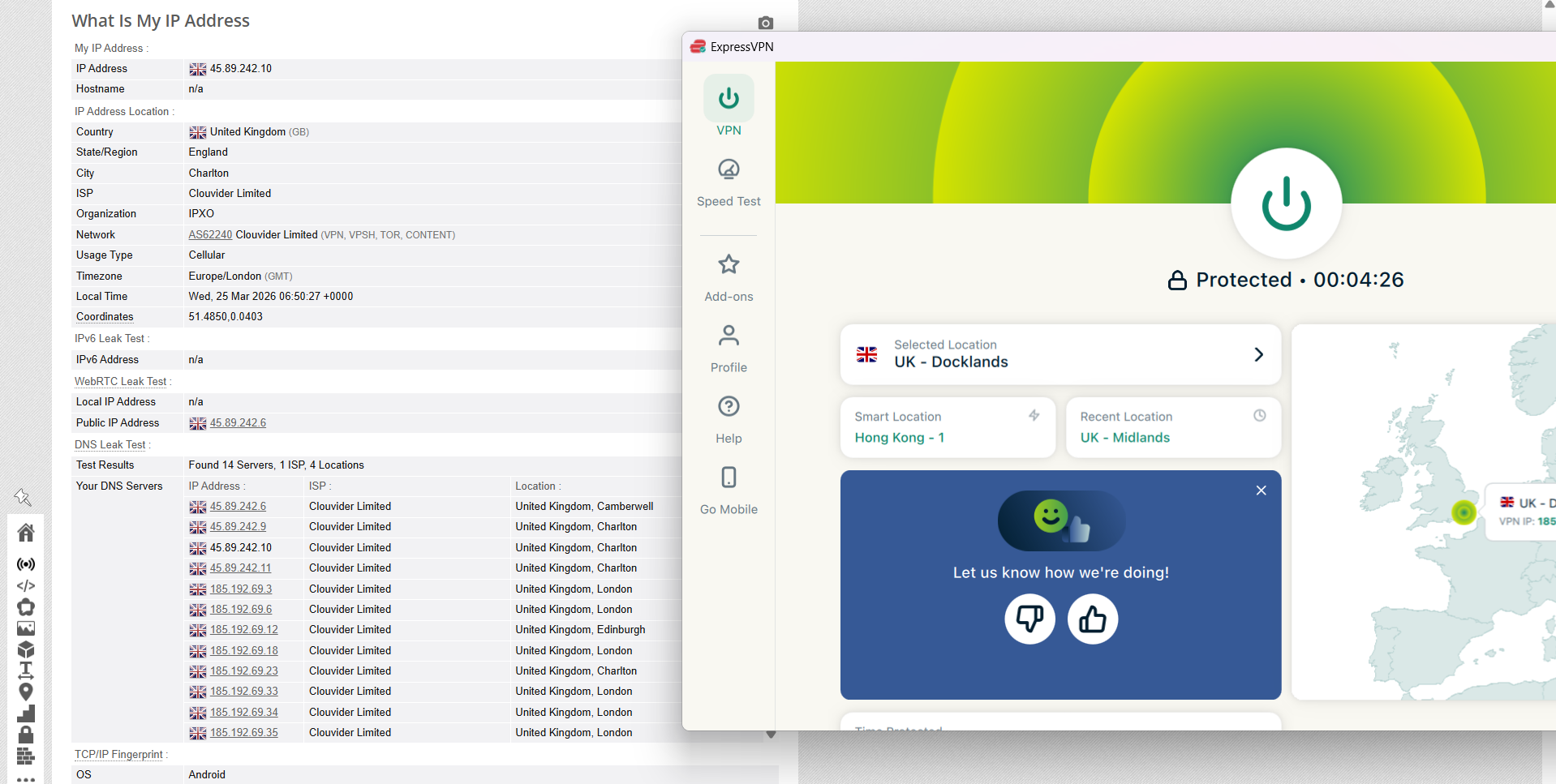Open the code snippet tool in the sidebar
This screenshot has width=1556, height=784.
(x=25, y=585)
